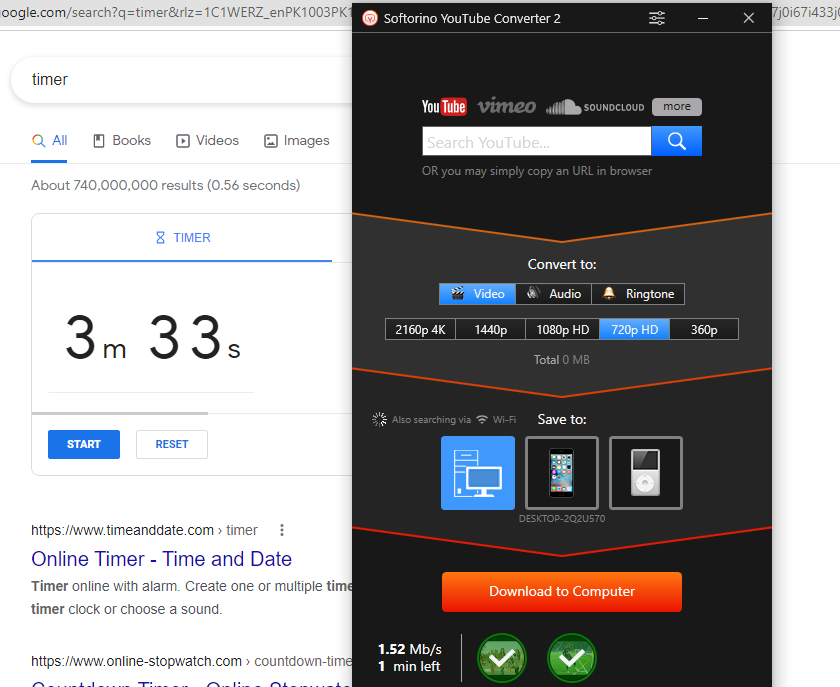Save to iPod classic icon
The height and width of the screenshot is (687, 840).
646,473
